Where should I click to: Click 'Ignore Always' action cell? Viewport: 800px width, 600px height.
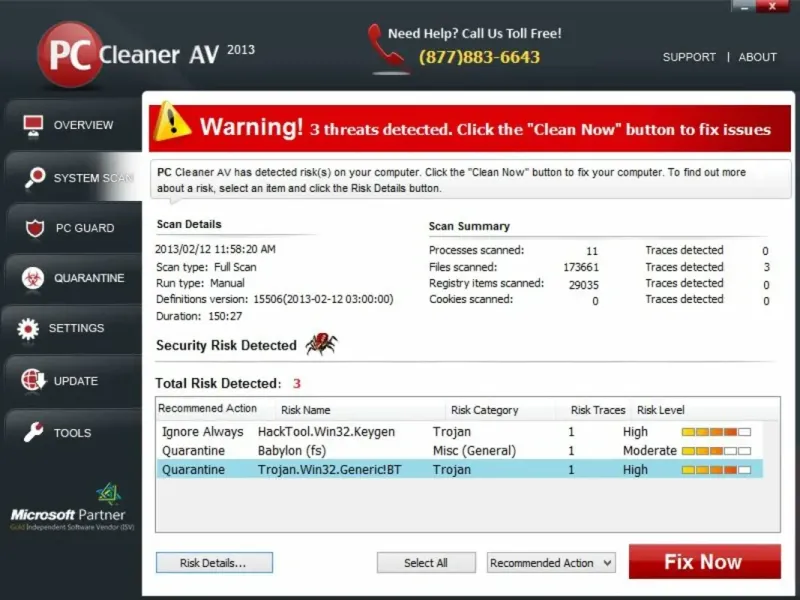click(203, 432)
